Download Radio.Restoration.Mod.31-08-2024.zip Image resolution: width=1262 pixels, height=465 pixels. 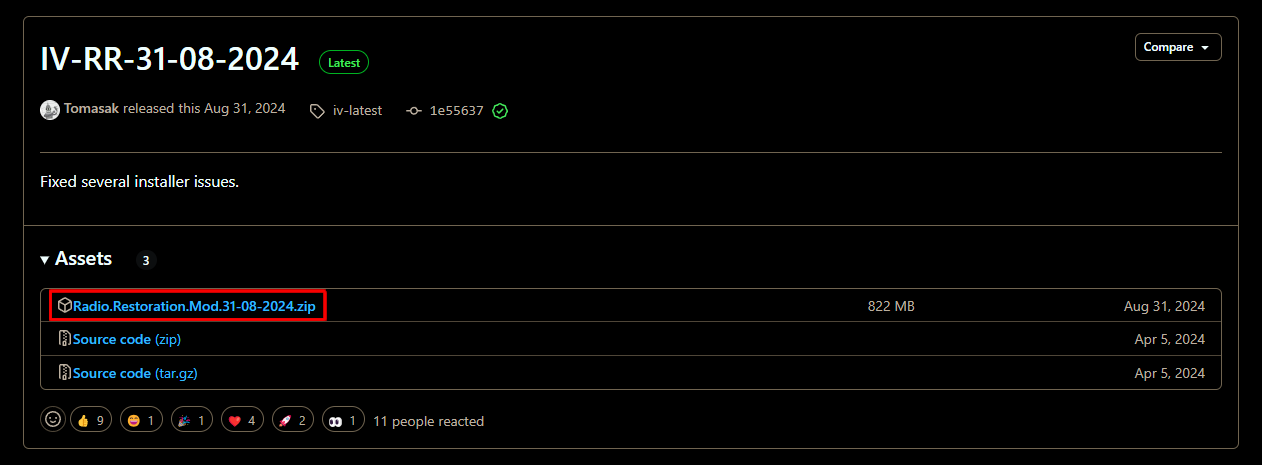pyautogui.click(x=194, y=306)
